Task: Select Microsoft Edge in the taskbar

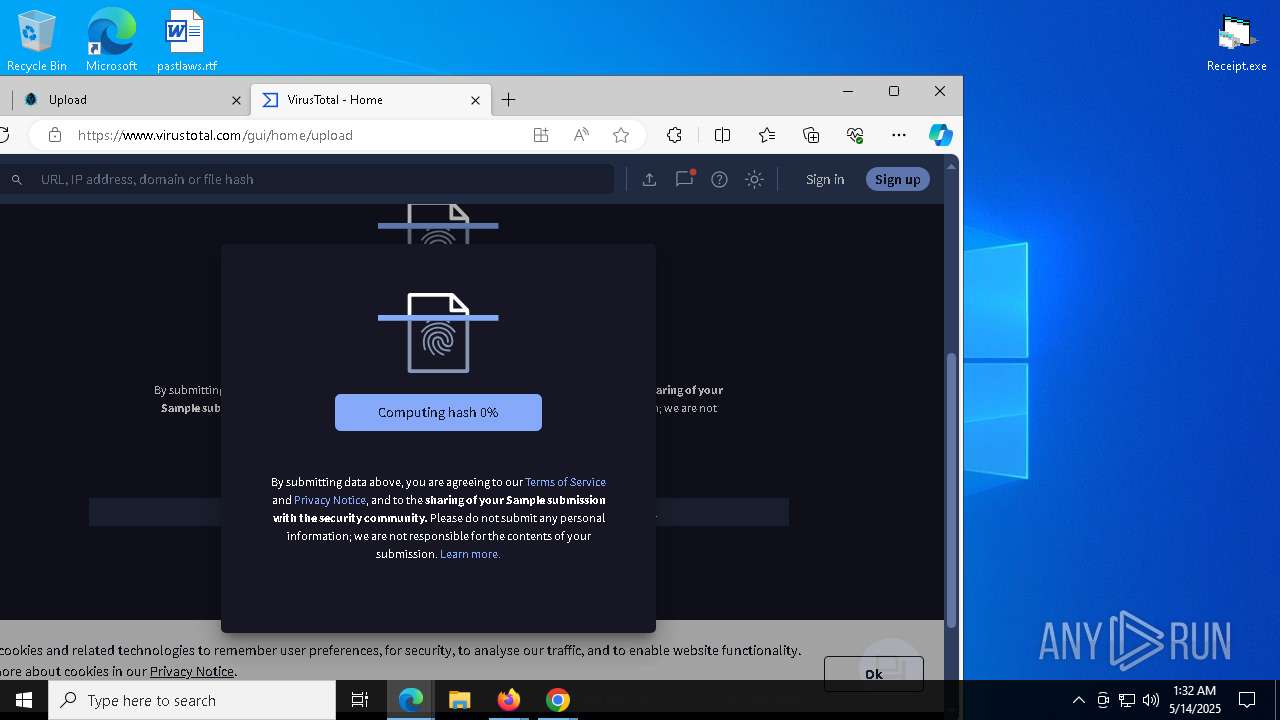Action: pos(411,700)
